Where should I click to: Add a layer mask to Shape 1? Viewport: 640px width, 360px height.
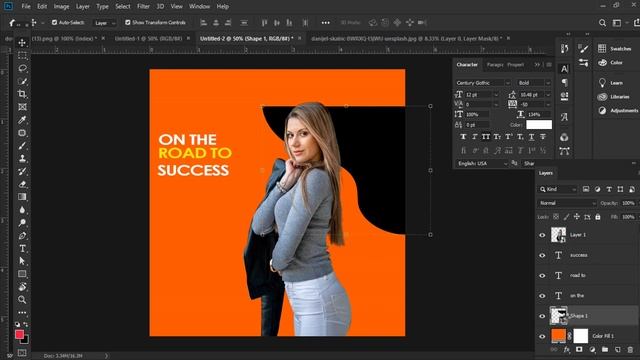[579, 350]
